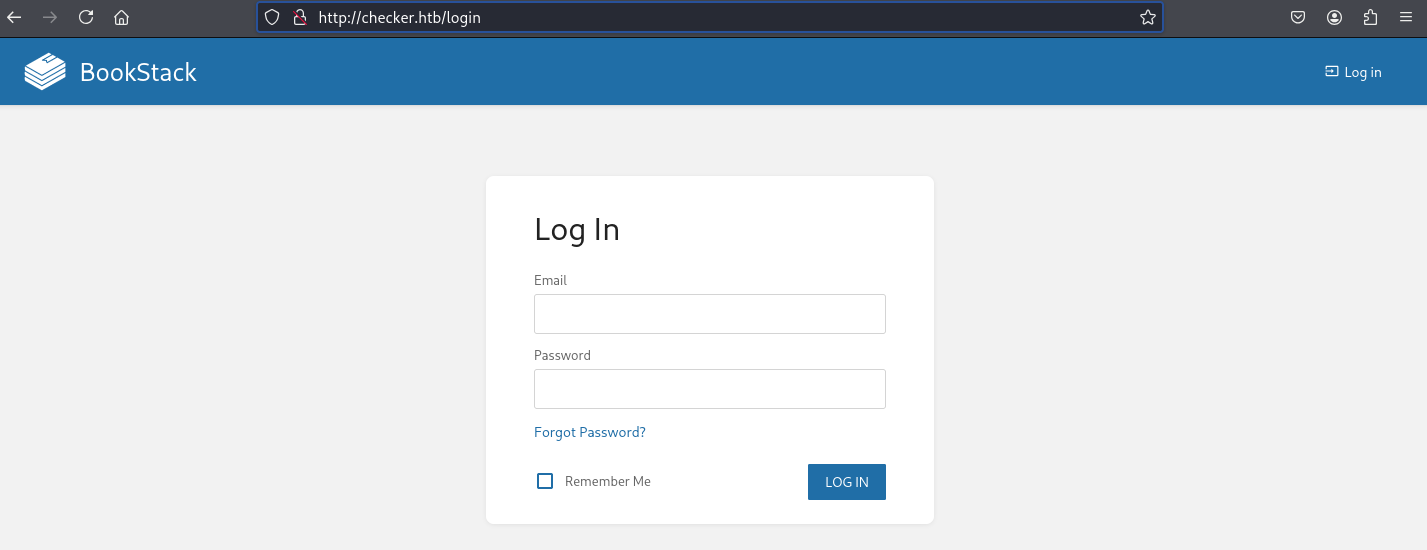The image size is (1427, 550).
Task: Bookmark this page with the star
Action: coord(1148,17)
